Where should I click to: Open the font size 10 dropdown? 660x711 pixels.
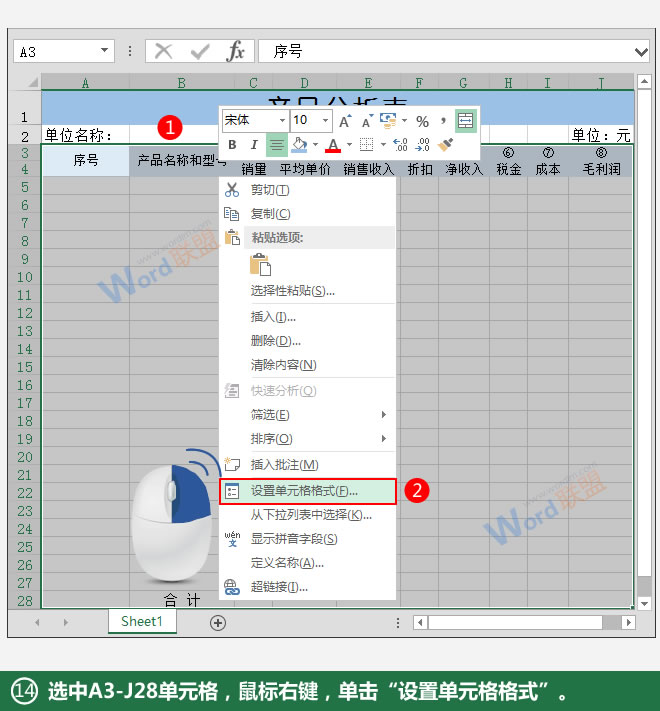[325, 120]
